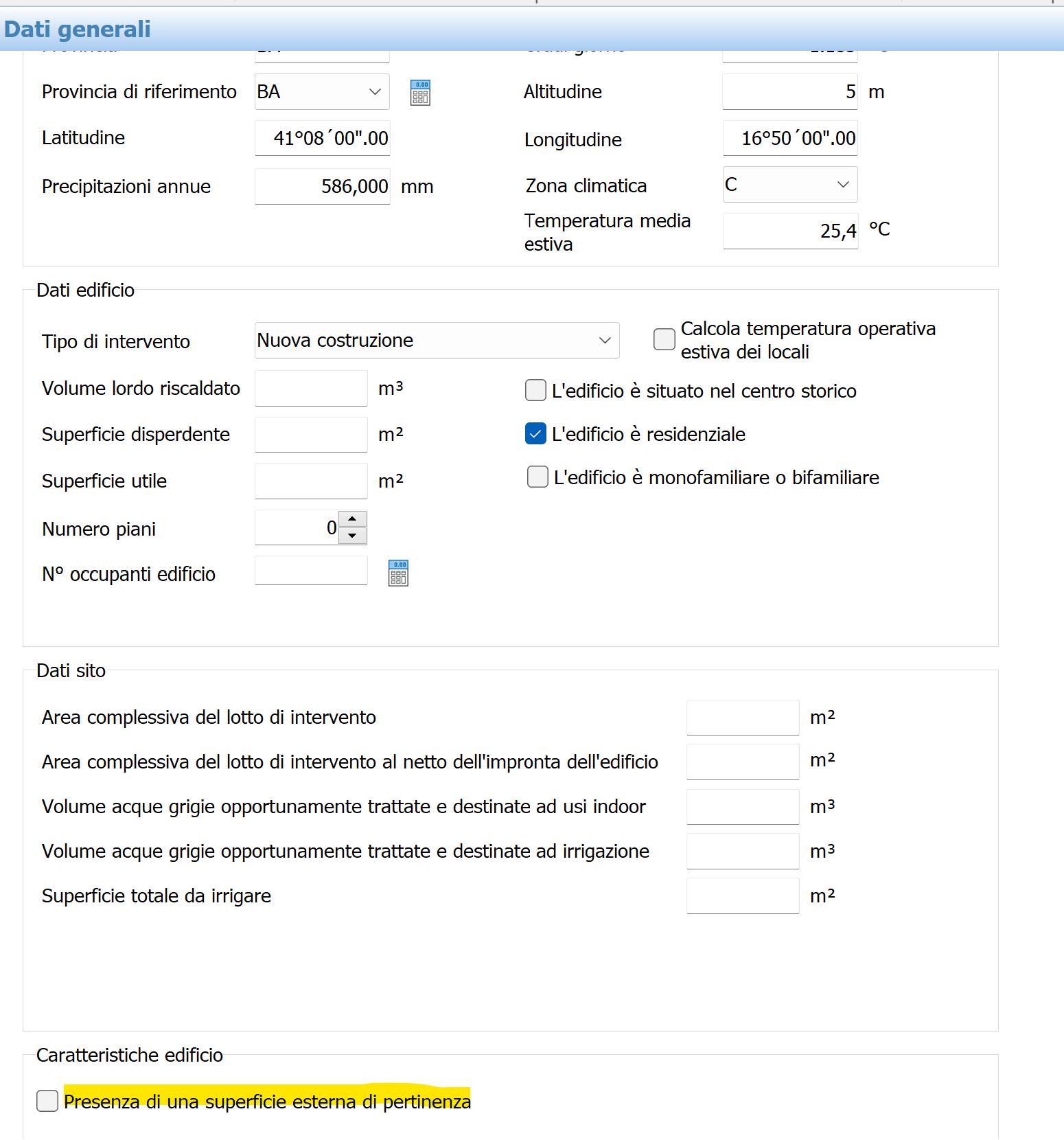
Task: Click the Numero piani value field
Action: tap(297, 527)
